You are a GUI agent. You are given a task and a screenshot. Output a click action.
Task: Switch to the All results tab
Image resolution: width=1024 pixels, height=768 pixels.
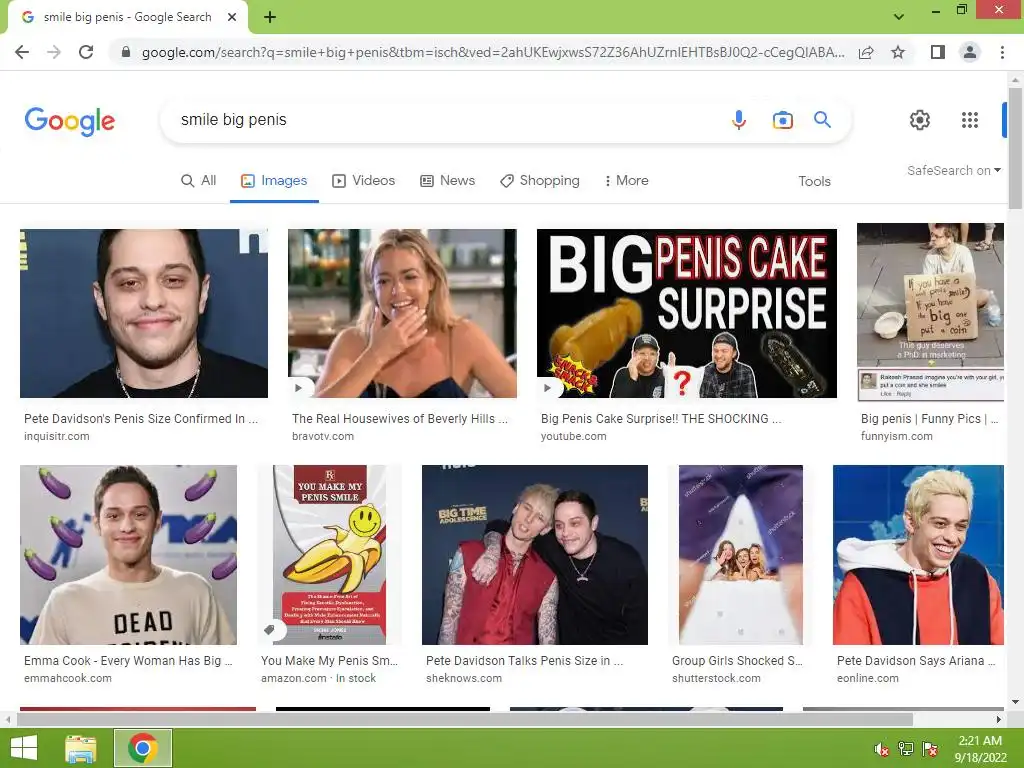[199, 181]
